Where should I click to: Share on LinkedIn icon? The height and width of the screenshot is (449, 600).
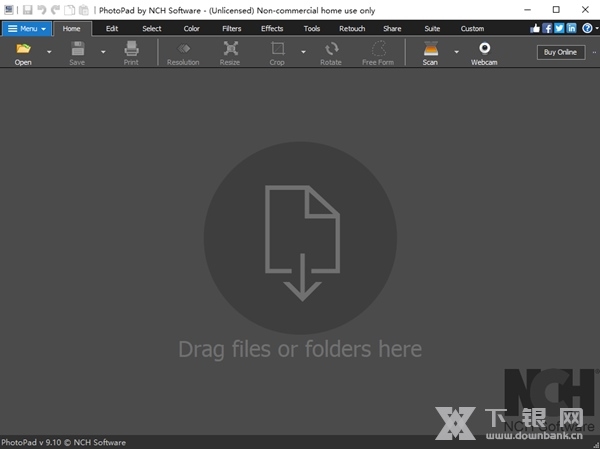point(572,28)
